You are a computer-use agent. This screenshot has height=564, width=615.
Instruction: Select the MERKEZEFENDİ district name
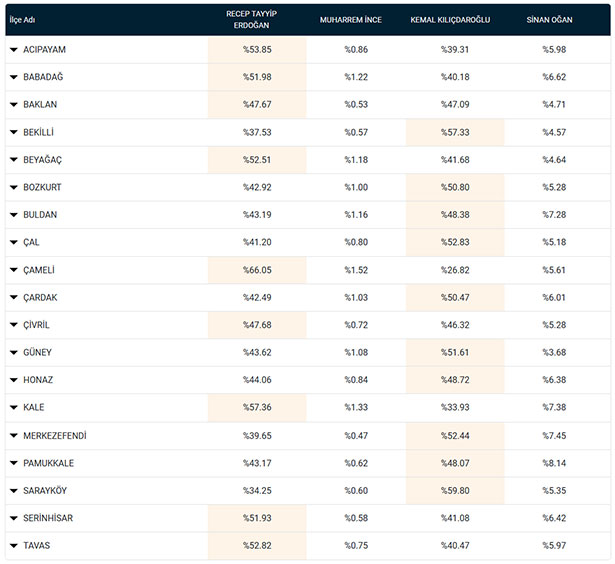coord(55,435)
